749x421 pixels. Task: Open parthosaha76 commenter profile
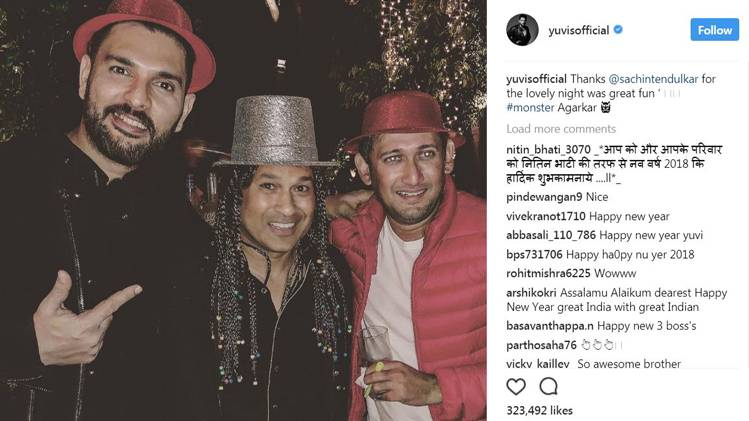point(542,345)
